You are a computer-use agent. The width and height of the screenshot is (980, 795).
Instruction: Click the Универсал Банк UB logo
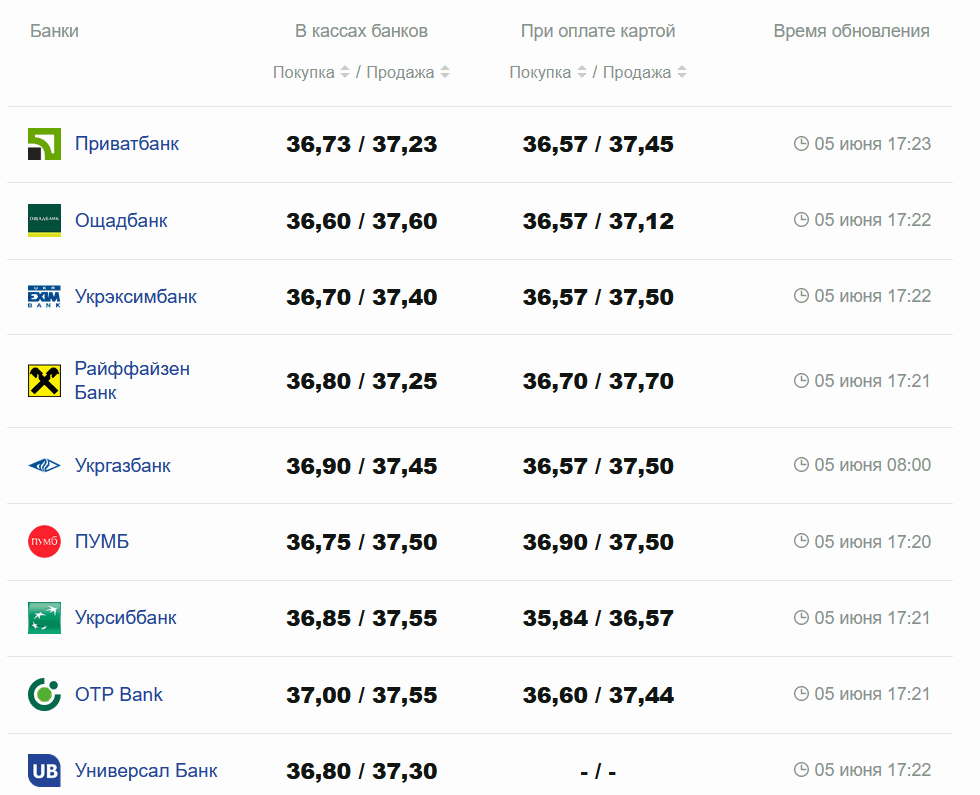coord(44,771)
